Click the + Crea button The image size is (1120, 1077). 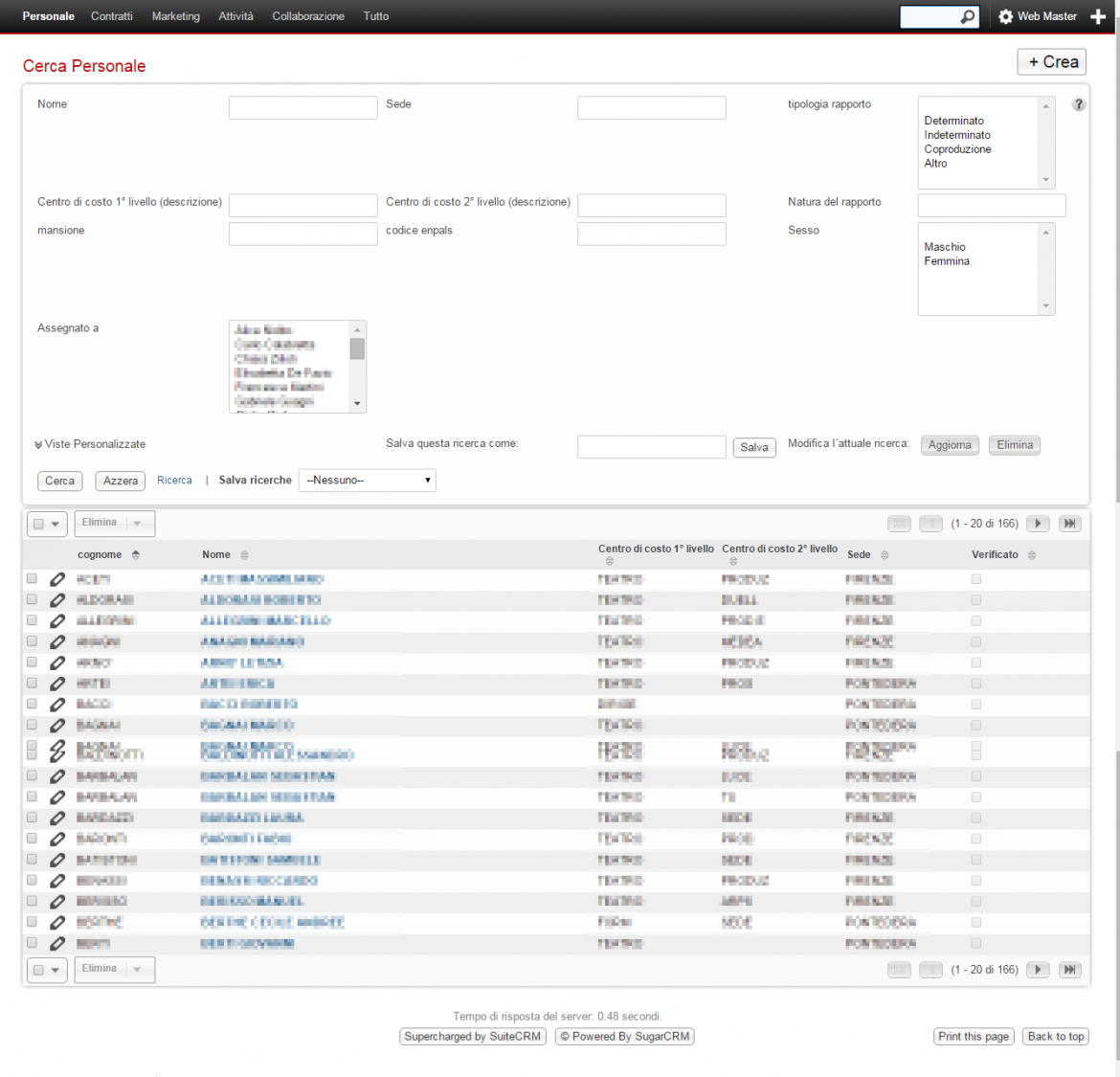1051,62
